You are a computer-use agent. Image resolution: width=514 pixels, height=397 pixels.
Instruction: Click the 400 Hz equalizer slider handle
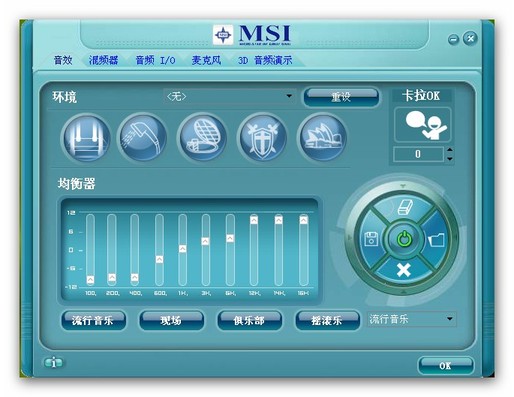tap(134, 277)
